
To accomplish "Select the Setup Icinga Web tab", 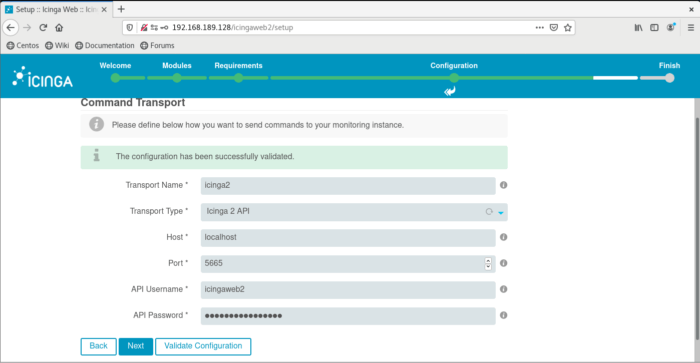I will (x=56, y=9).
